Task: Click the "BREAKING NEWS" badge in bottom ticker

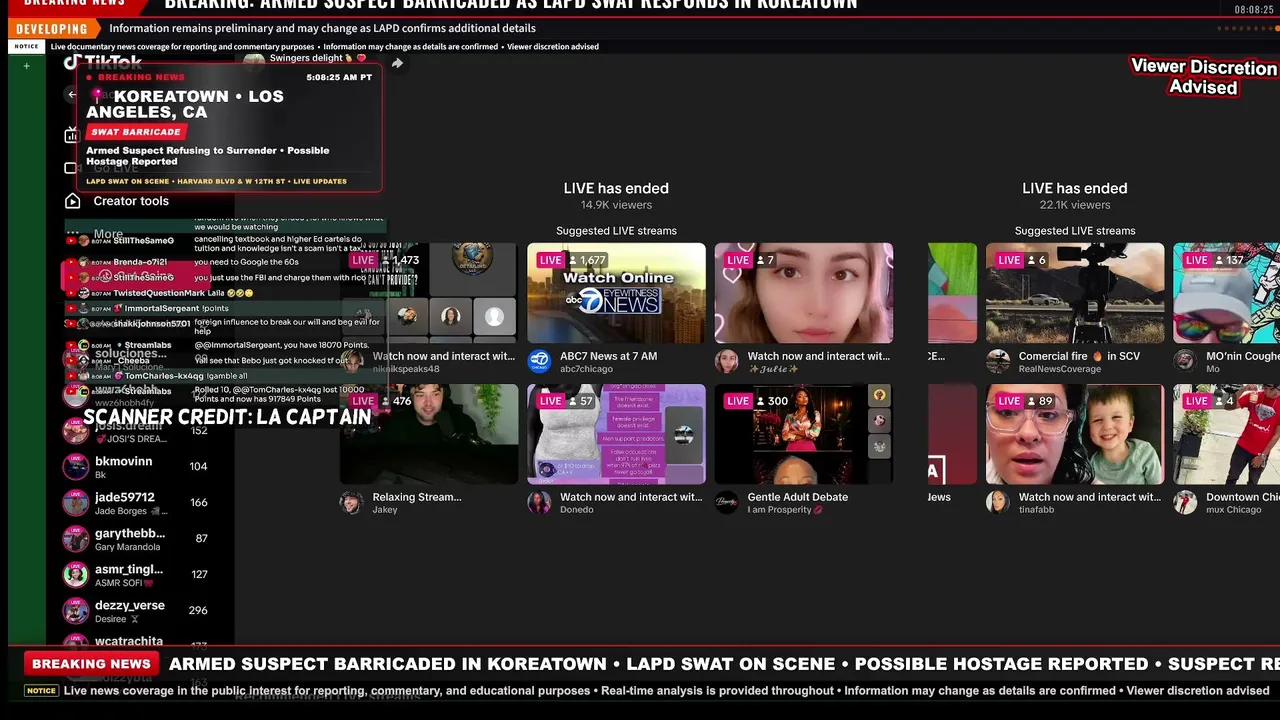Action: pos(91,664)
